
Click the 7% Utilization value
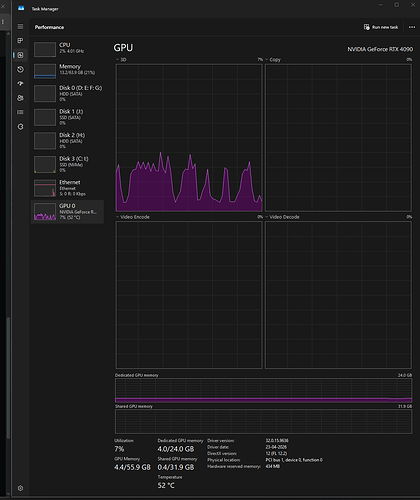click(119, 449)
